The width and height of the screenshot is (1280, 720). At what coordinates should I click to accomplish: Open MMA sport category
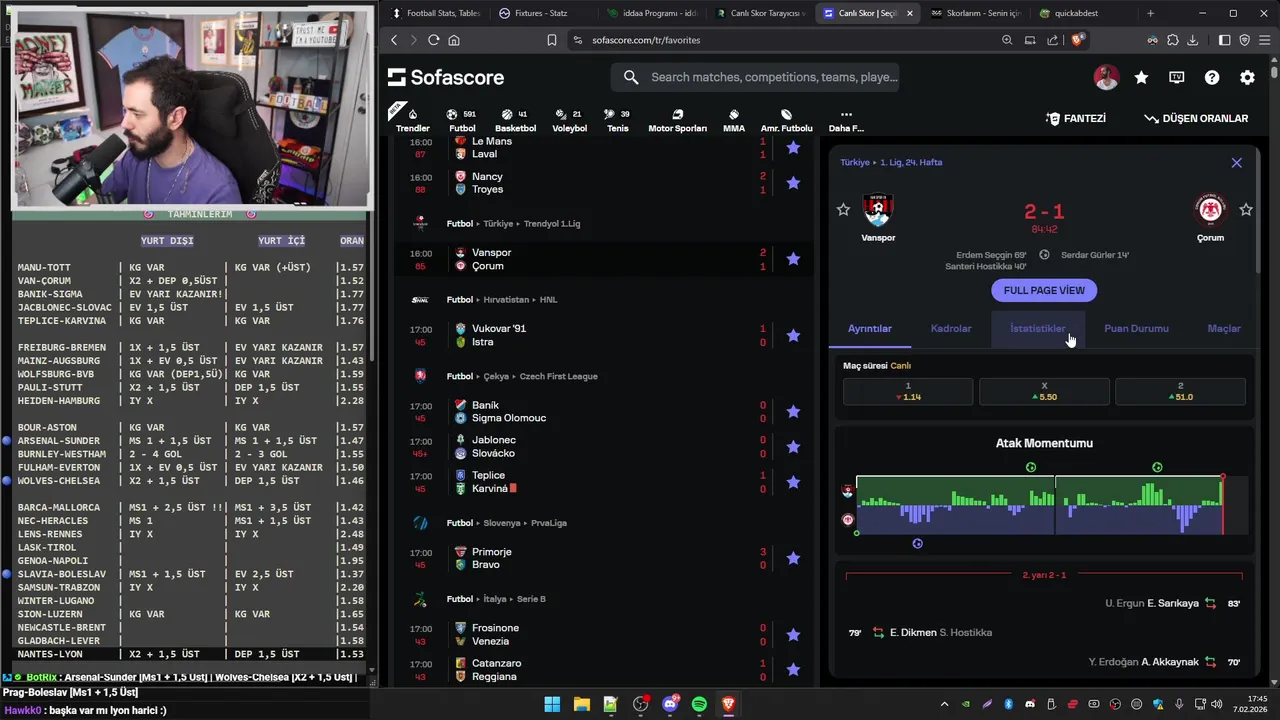[x=734, y=120]
